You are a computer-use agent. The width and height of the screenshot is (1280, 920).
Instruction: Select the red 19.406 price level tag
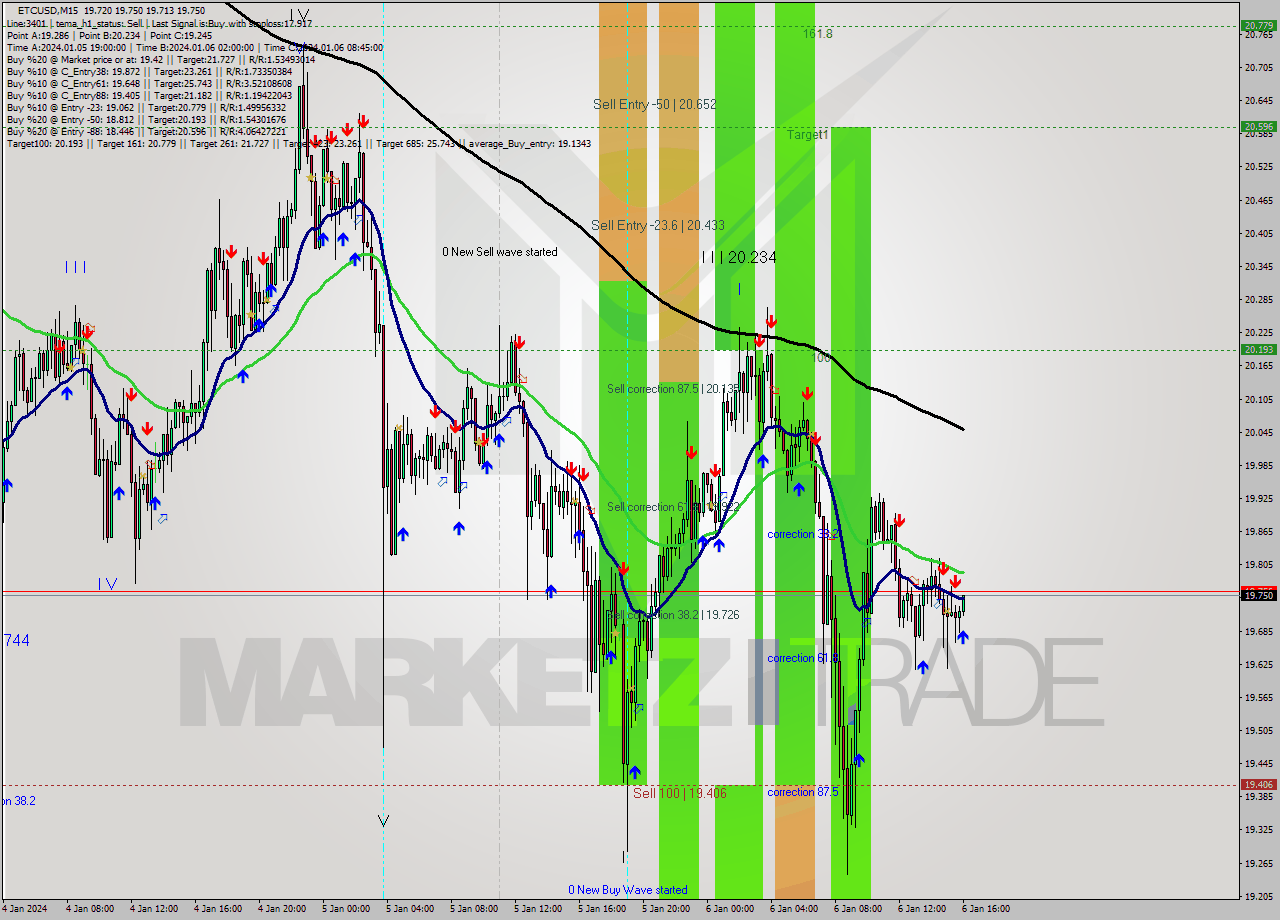1258,785
